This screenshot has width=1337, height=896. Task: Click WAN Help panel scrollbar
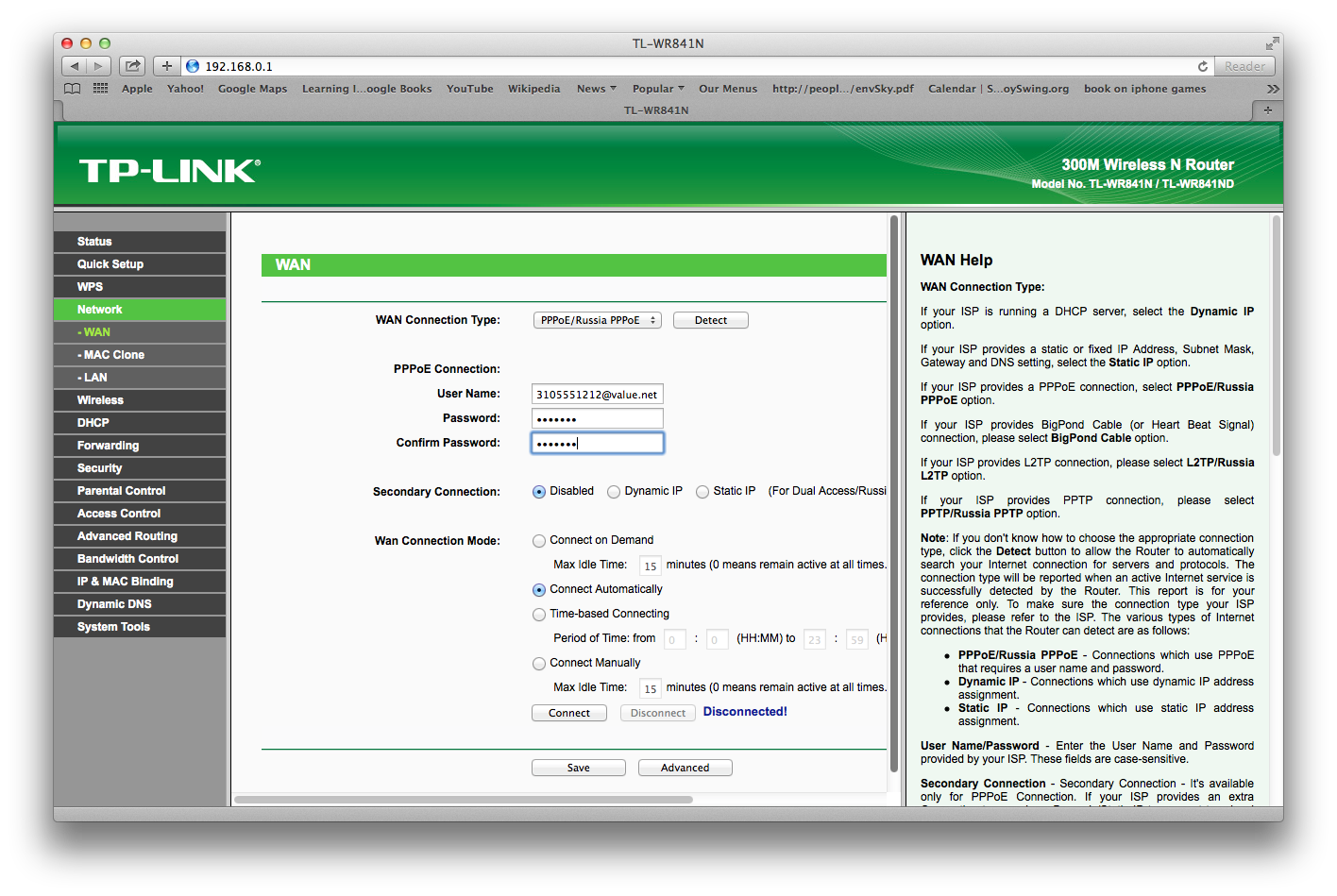point(1277,335)
